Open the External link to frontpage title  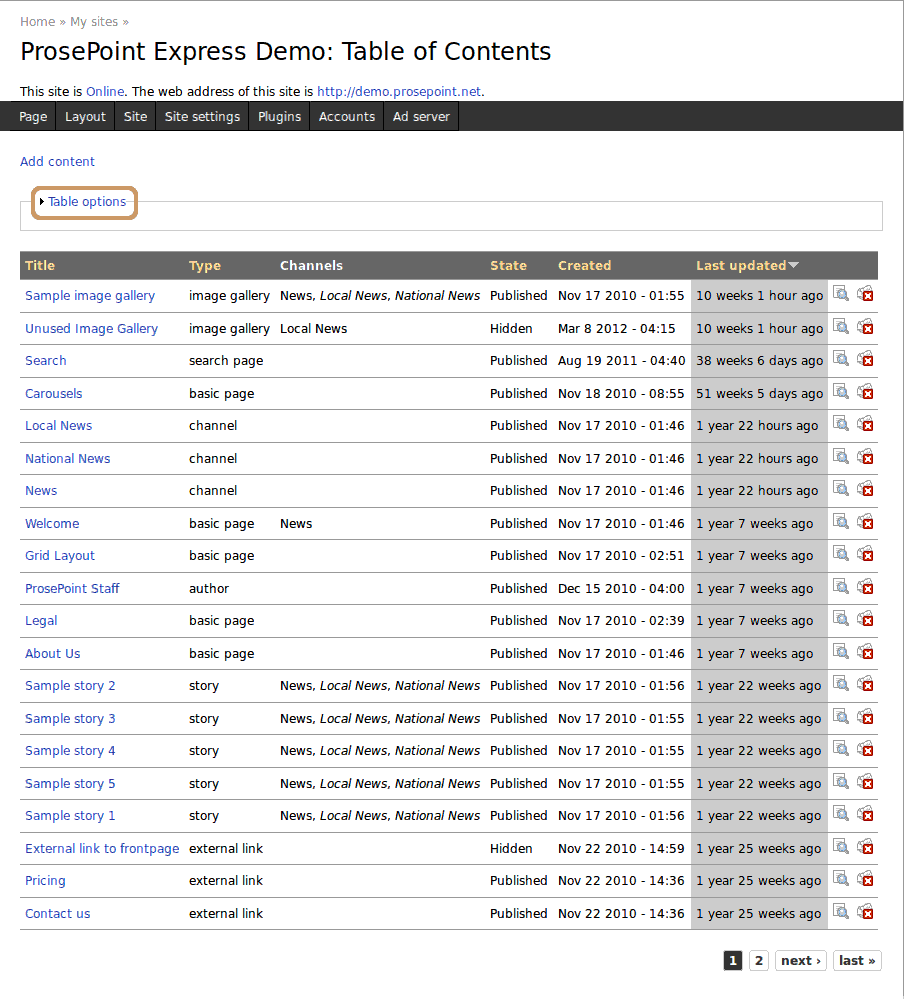[x=102, y=849]
